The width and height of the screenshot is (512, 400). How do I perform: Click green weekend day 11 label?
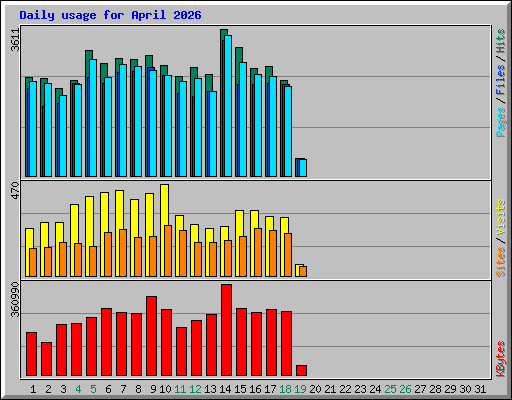click(x=180, y=389)
